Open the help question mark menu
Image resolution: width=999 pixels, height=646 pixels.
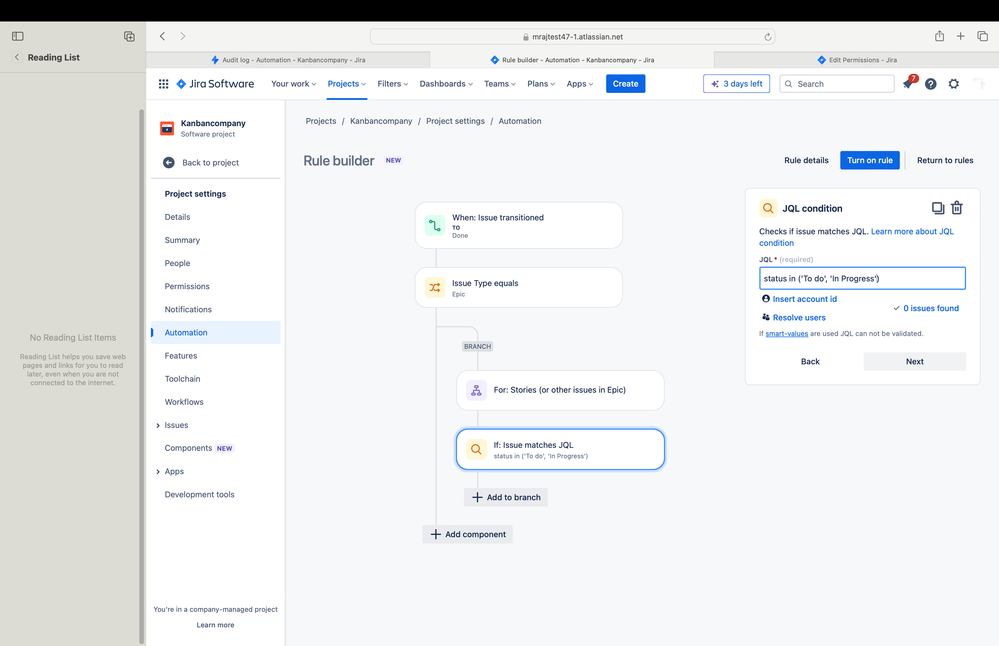coord(931,83)
